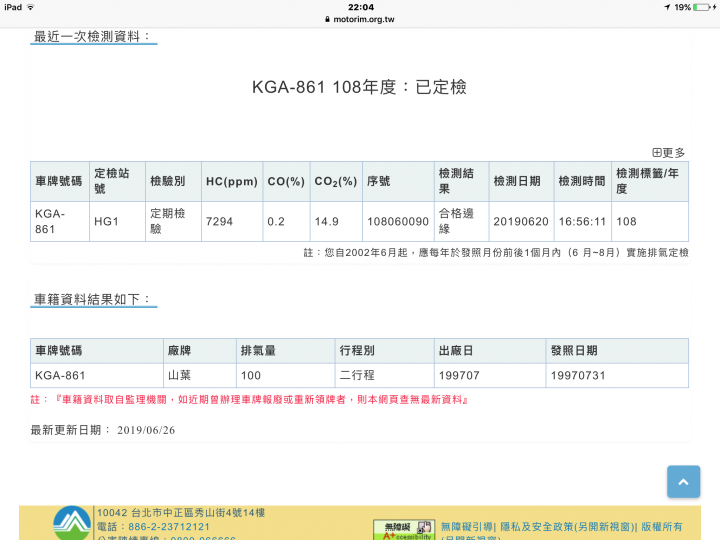The image size is (720, 540).
Task: Click the 行程別 column header
Action: point(384,351)
